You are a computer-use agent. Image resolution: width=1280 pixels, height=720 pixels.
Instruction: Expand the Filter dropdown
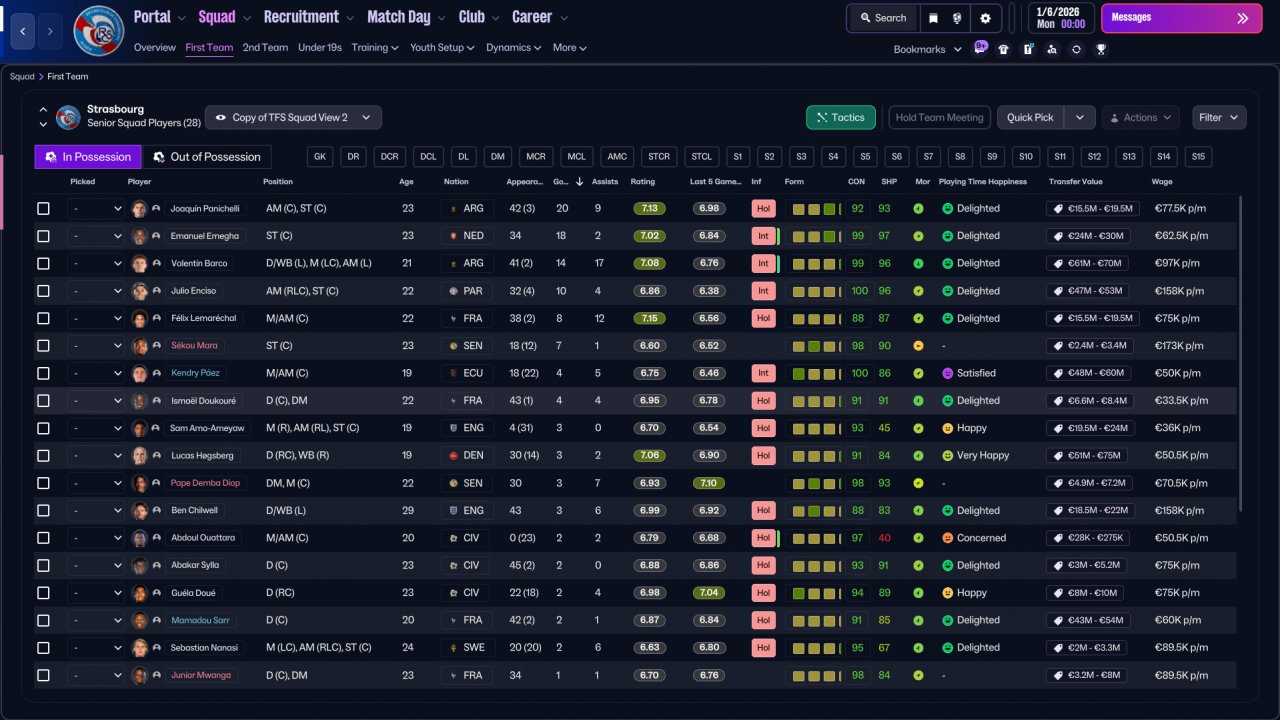point(1219,117)
